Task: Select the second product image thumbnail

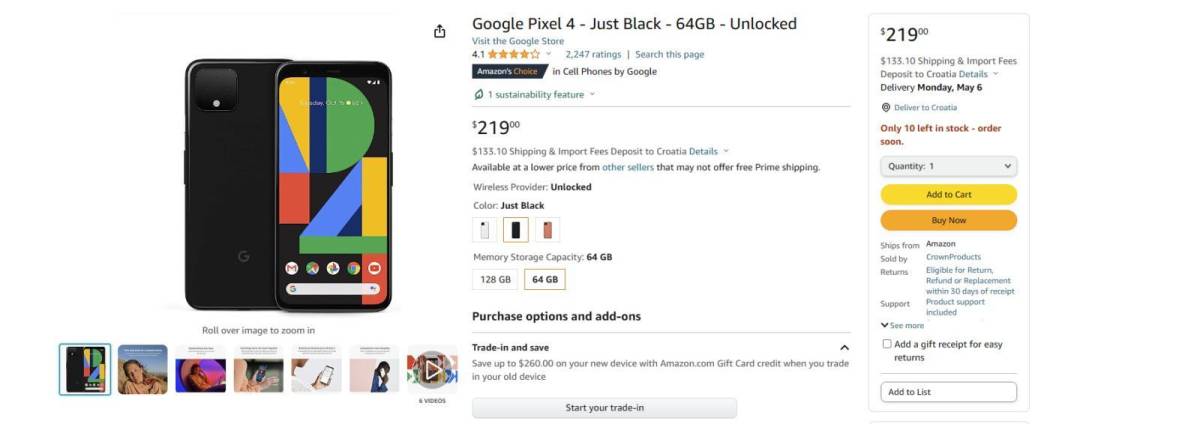Action: 143,370
